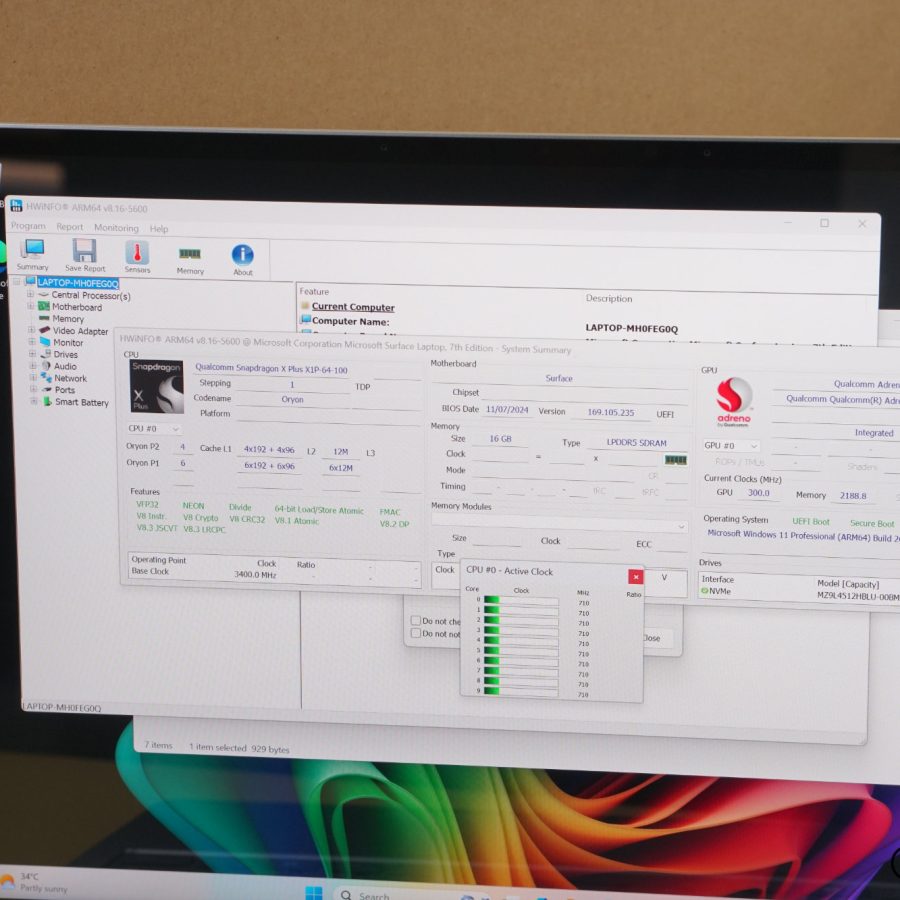The width and height of the screenshot is (900, 900).
Task: Expand the Monitor tree node
Action: pyautogui.click(x=32, y=342)
